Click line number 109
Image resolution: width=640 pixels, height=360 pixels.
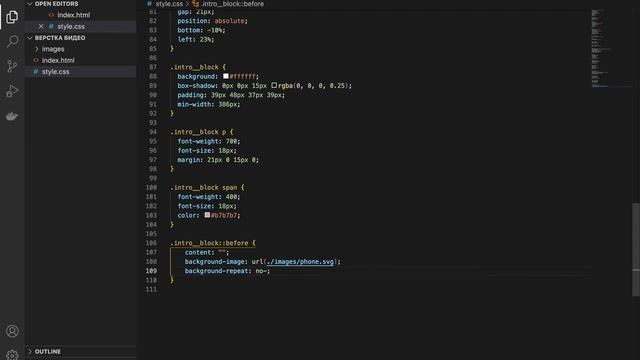(x=151, y=271)
